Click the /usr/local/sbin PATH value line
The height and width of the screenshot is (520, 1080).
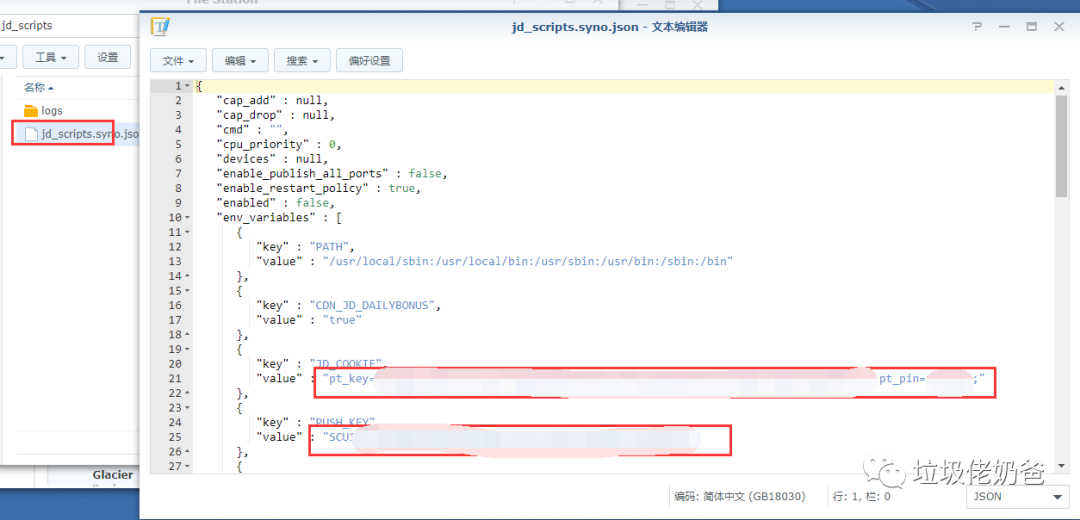point(495,261)
